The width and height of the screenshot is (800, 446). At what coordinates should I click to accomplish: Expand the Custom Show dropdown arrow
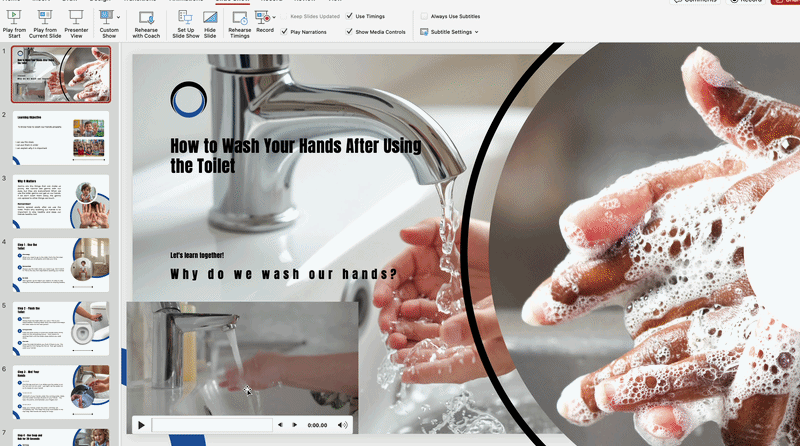tap(118, 17)
